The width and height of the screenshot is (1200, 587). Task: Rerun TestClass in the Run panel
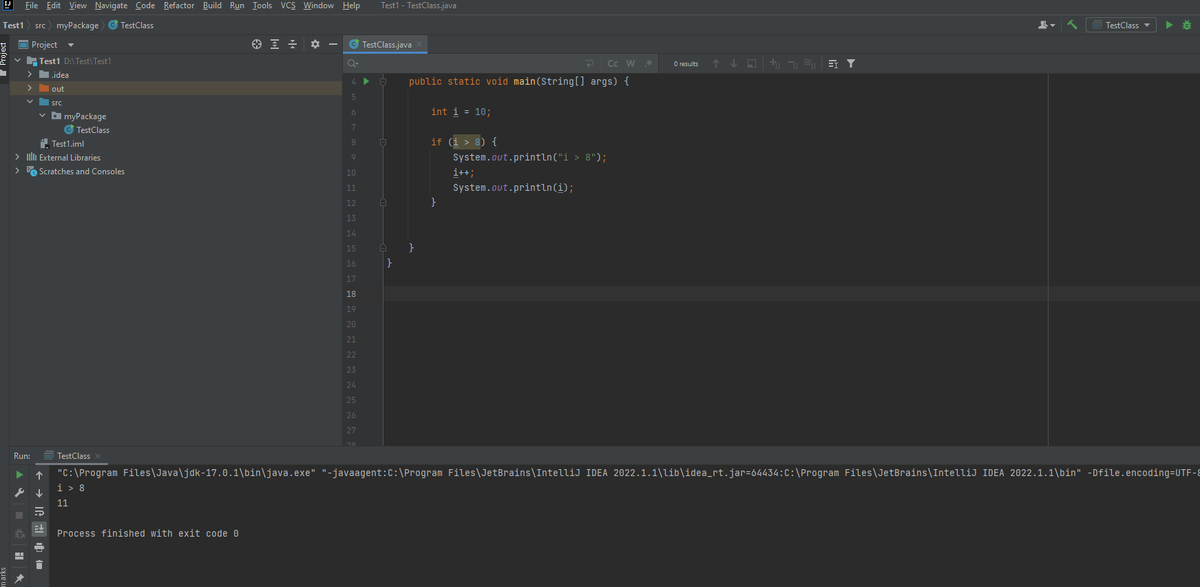[19, 475]
